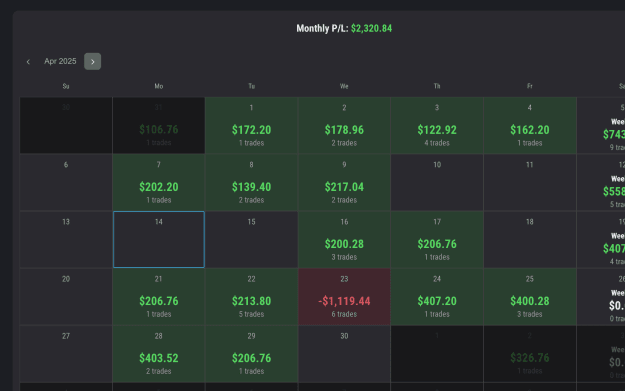This screenshot has width=625, height=391.
Task: Open the April 22 cell showing $213.80
Action: tap(252, 297)
